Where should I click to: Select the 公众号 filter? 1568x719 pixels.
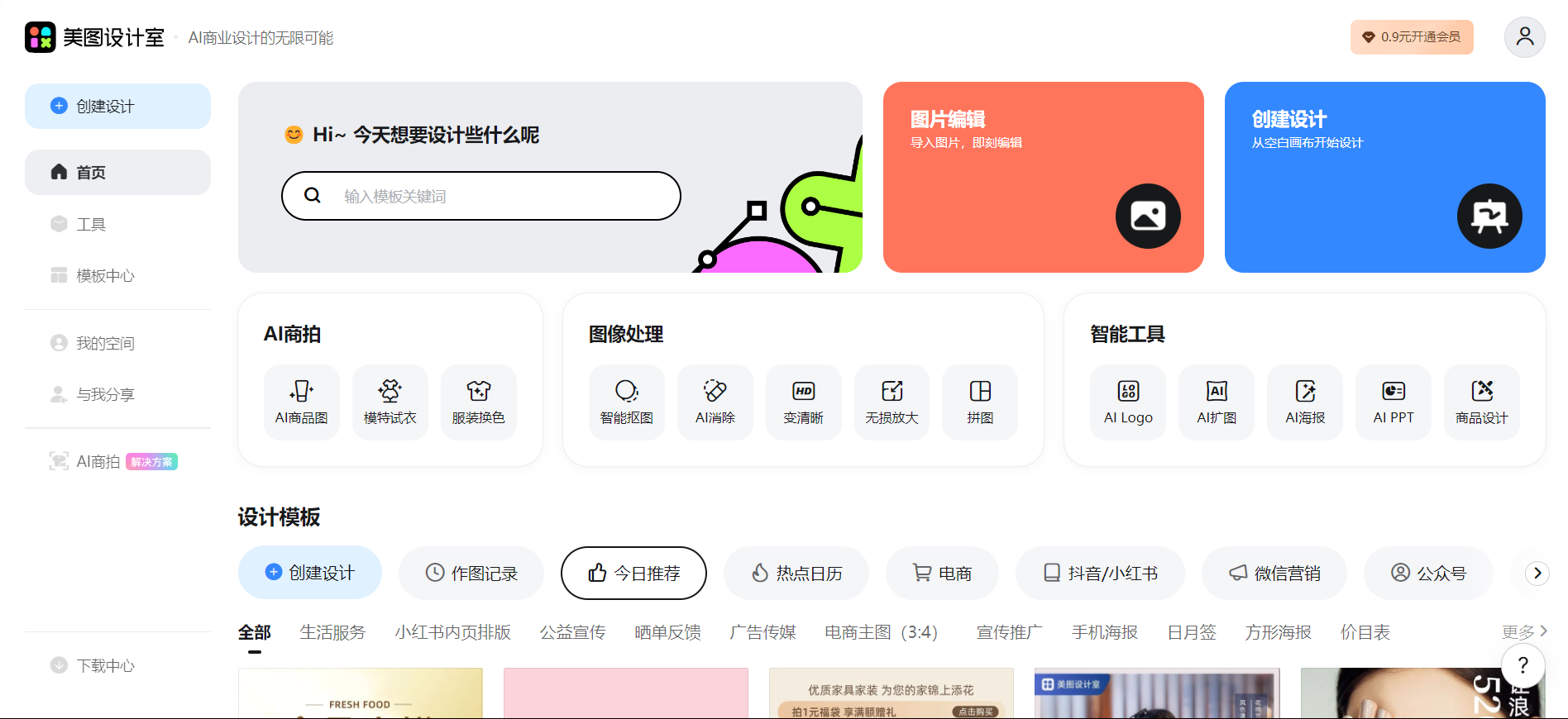[1428, 573]
